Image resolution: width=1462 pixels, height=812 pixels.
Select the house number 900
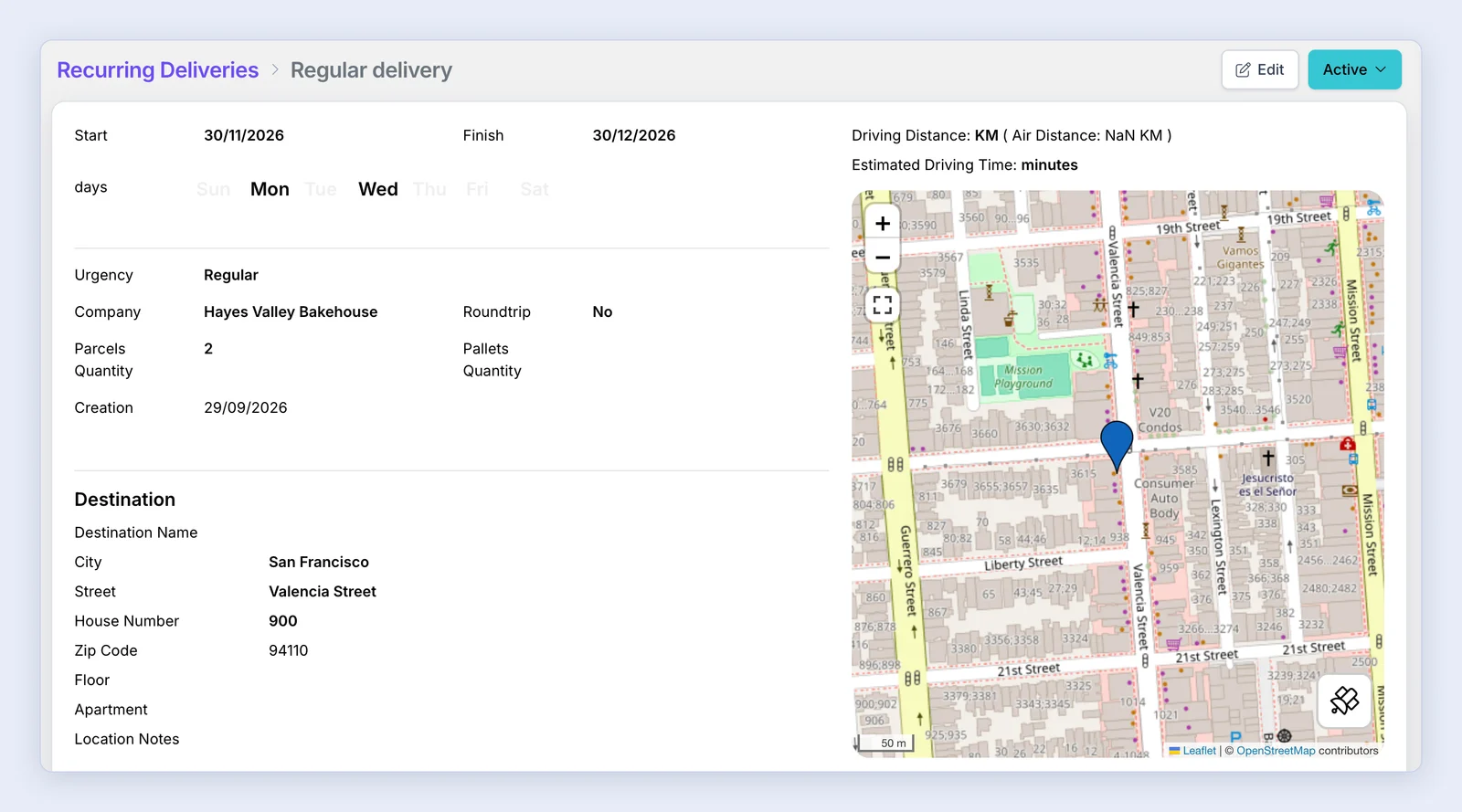click(283, 621)
